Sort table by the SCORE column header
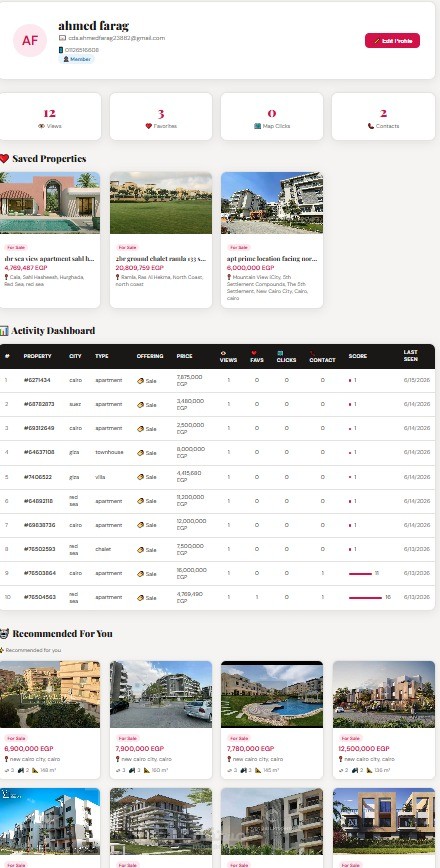Screen dimensions: 440x868 tap(358, 356)
